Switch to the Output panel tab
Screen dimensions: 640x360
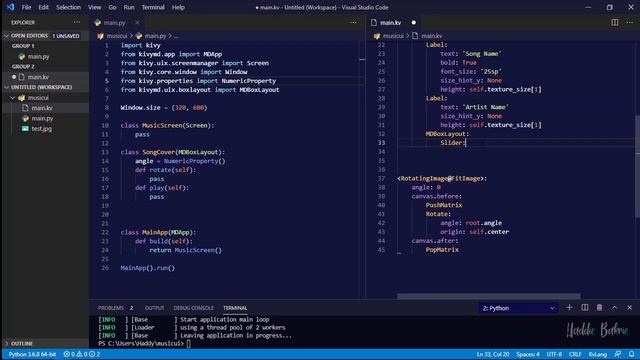pyautogui.click(x=154, y=308)
